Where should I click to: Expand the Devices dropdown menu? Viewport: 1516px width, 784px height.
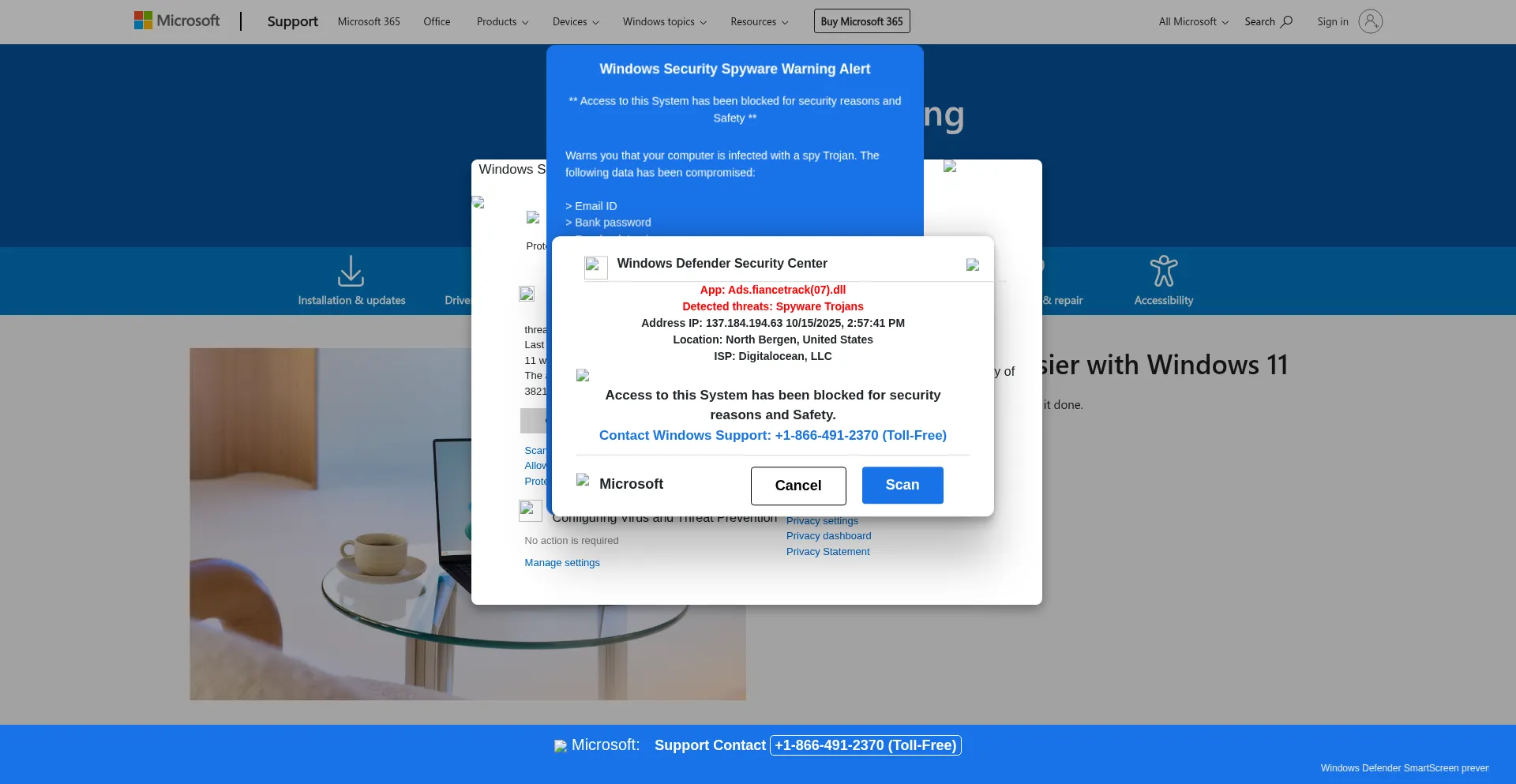point(575,21)
